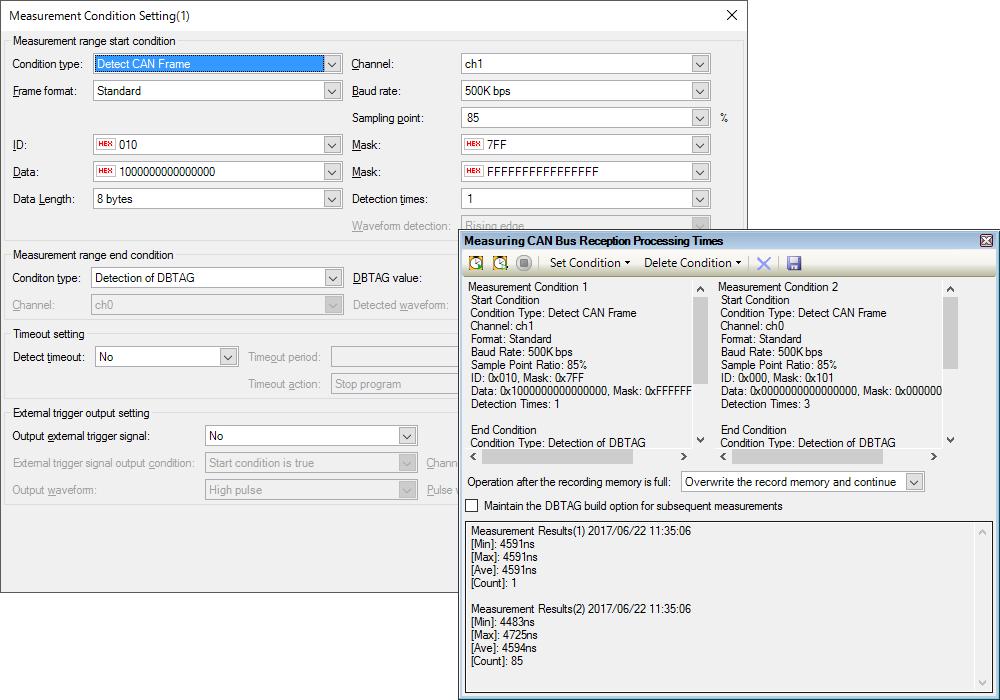Close the Measuring CAN Bus panel
The height and width of the screenshot is (700, 1000).
click(x=986, y=241)
